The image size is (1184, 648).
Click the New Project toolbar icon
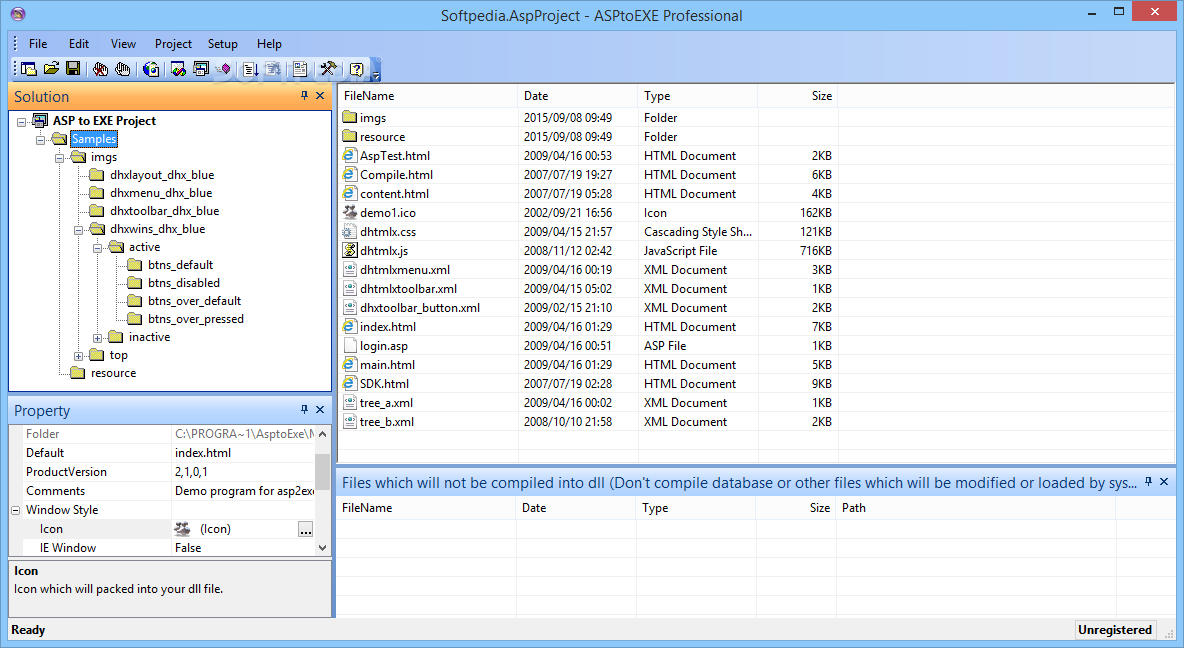29,69
